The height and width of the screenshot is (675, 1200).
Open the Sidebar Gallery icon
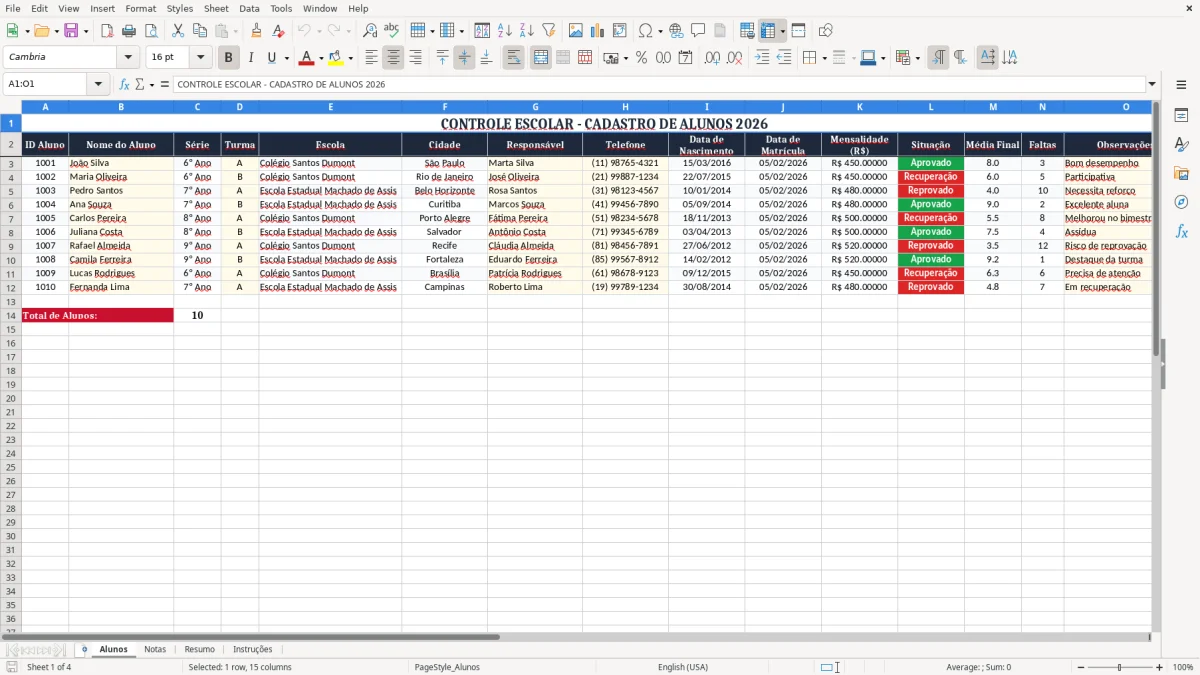[1181, 174]
